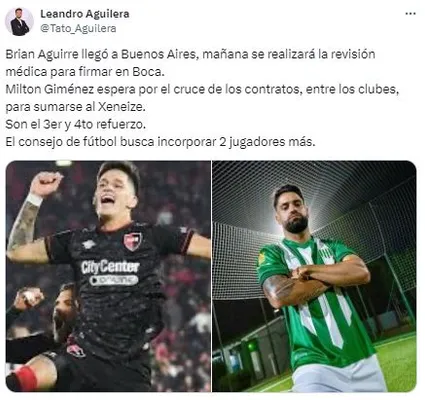
Task: Open the Leandro Aguilera display name link
Action: click(x=85, y=14)
